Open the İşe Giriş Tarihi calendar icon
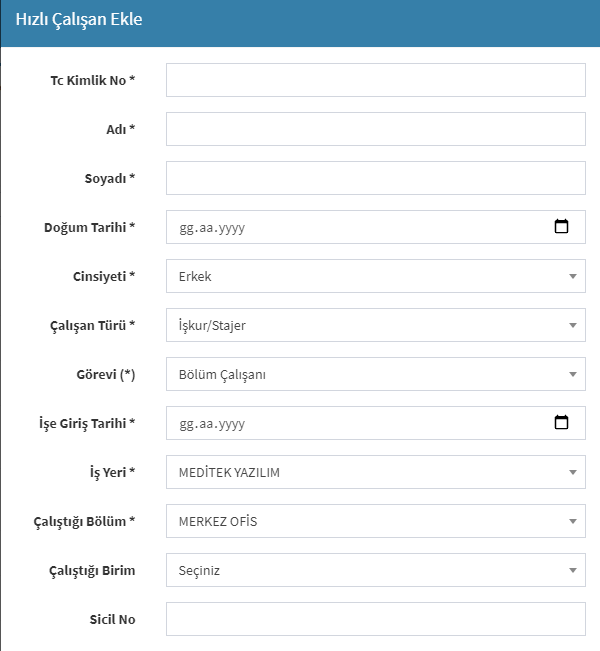Screen dimensions: 600x651 click(x=561, y=423)
